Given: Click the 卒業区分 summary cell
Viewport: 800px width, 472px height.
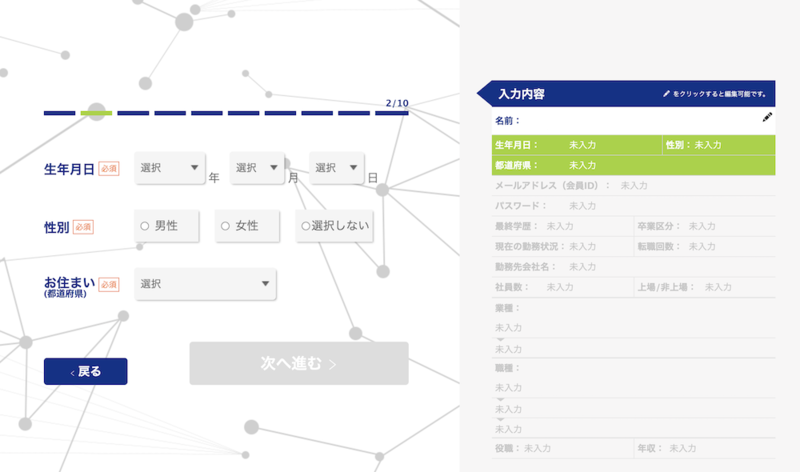Looking at the screenshot, I should click(705, 226).
